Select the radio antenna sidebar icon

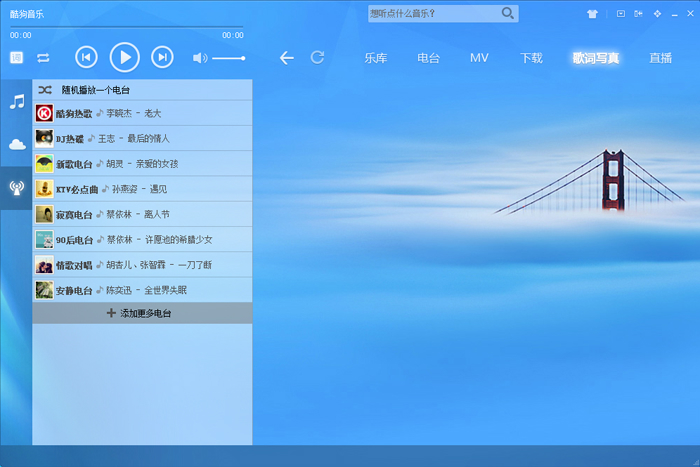[x=17, y=188]
